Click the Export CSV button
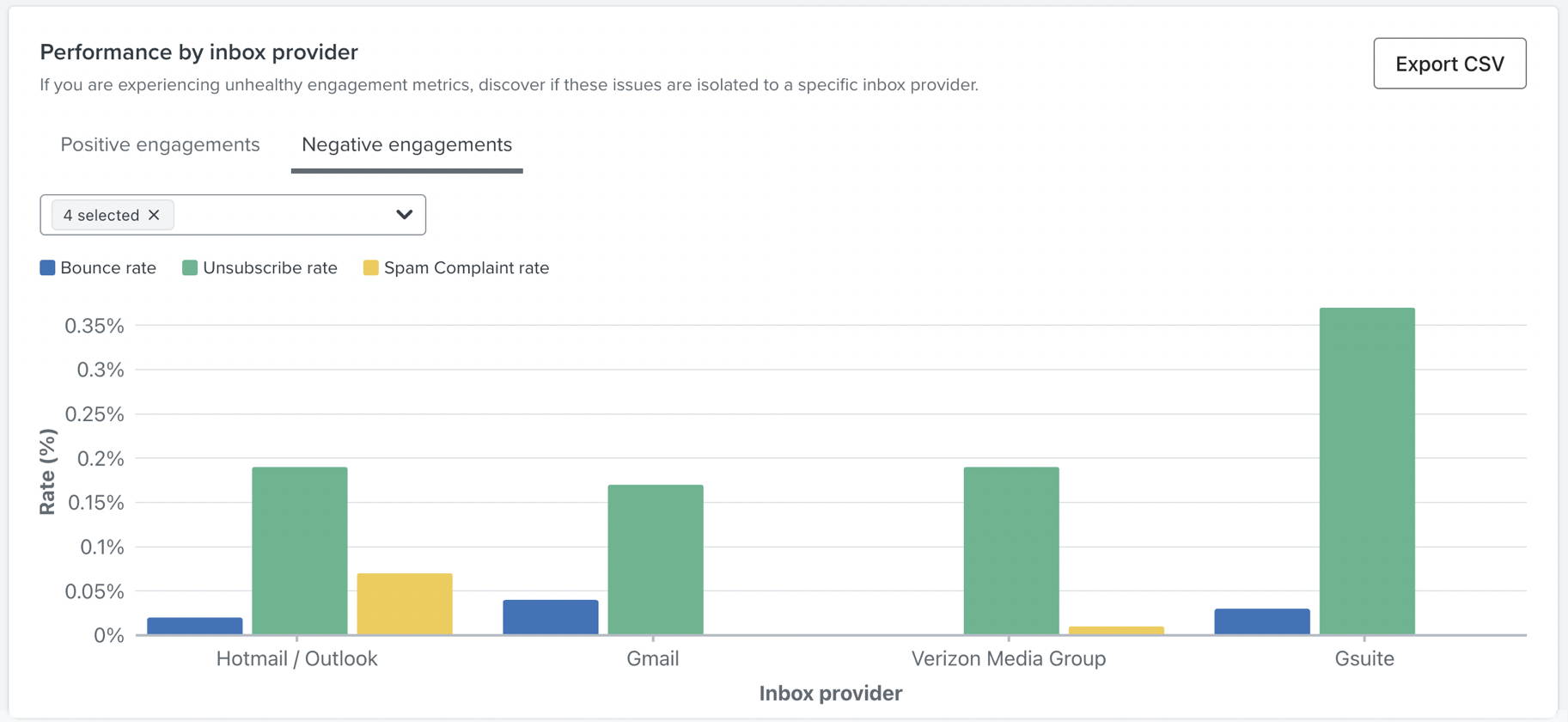 [1449, 63]
